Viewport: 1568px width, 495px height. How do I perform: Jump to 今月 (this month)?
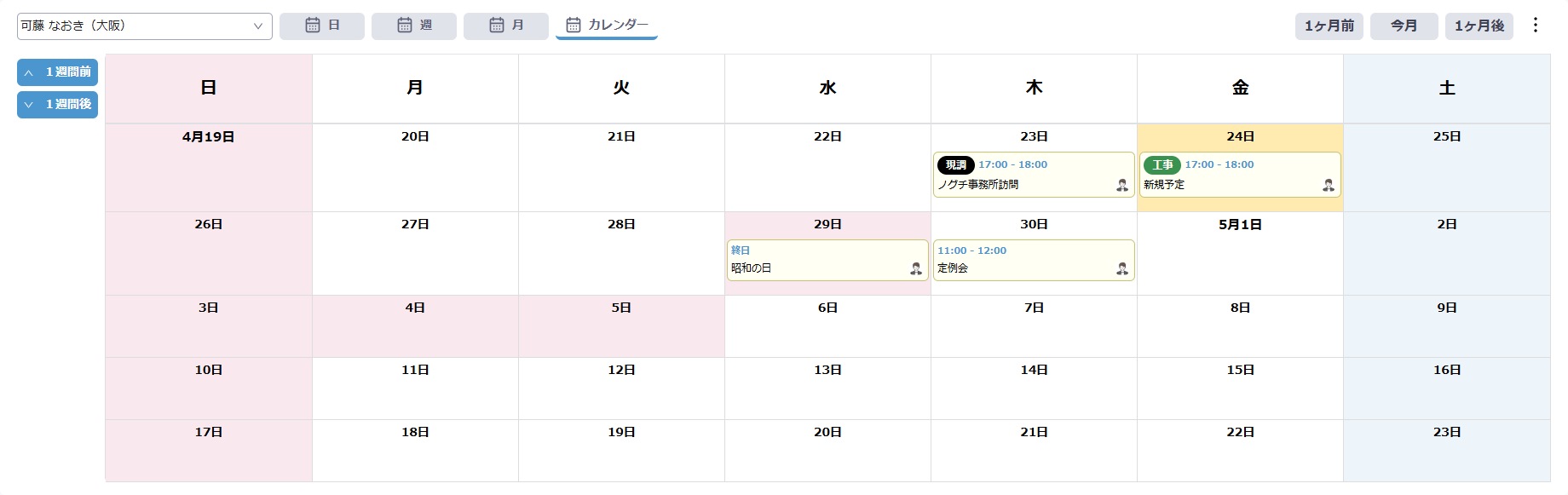(x=1404, y=26)
